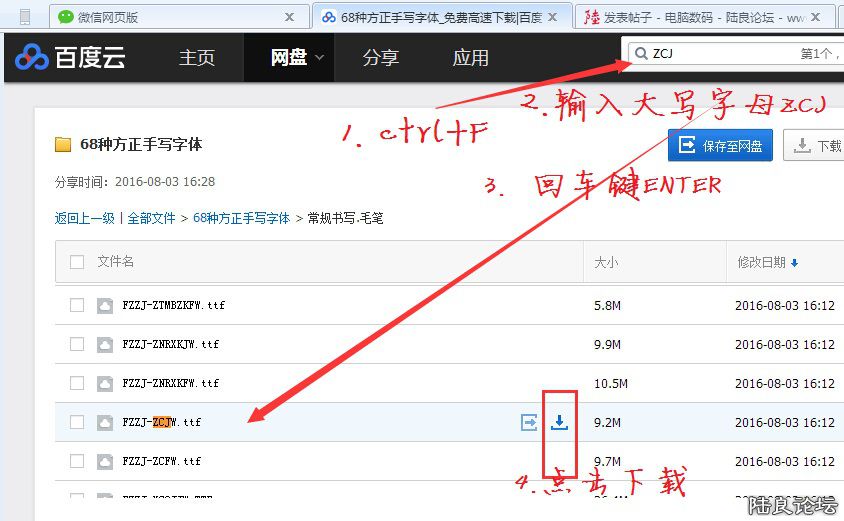Screen dimensions: 844x521
Task: Click the yellow folder icon beside 68种方正手写字体
Action: tap(63, 145)
